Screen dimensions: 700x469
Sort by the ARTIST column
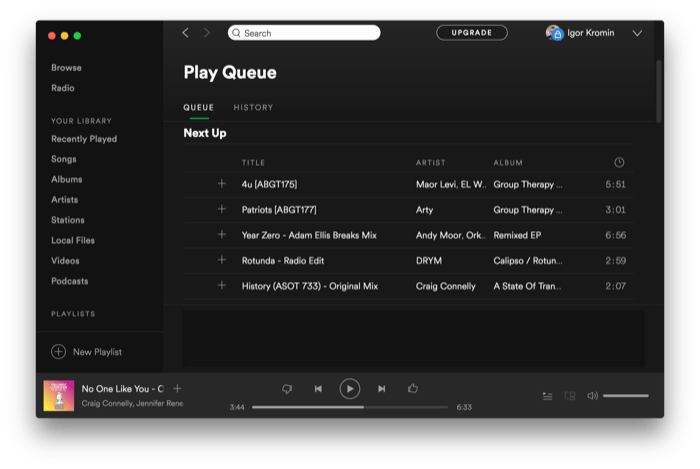click(430, 162)
